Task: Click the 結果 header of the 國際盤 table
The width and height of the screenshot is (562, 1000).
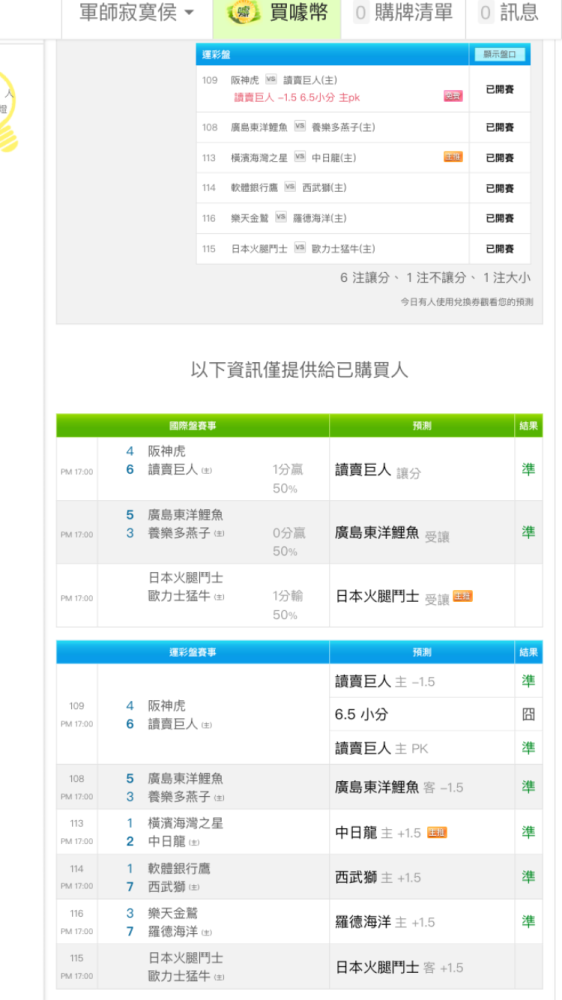Action: pyautogui.click(x=529, y=425)
